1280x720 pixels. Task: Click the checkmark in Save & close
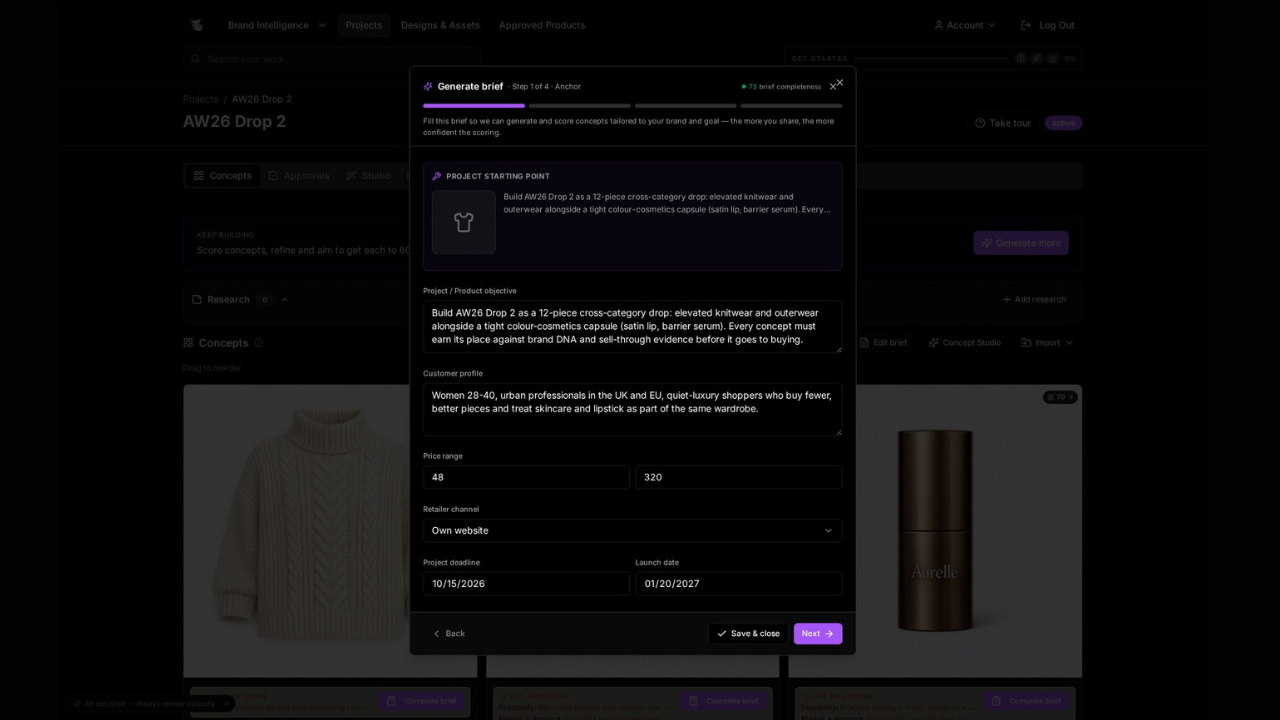[722, 634]
